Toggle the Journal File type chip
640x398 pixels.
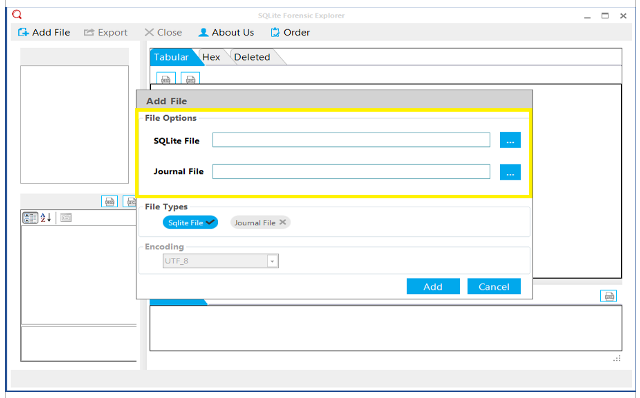260,222
